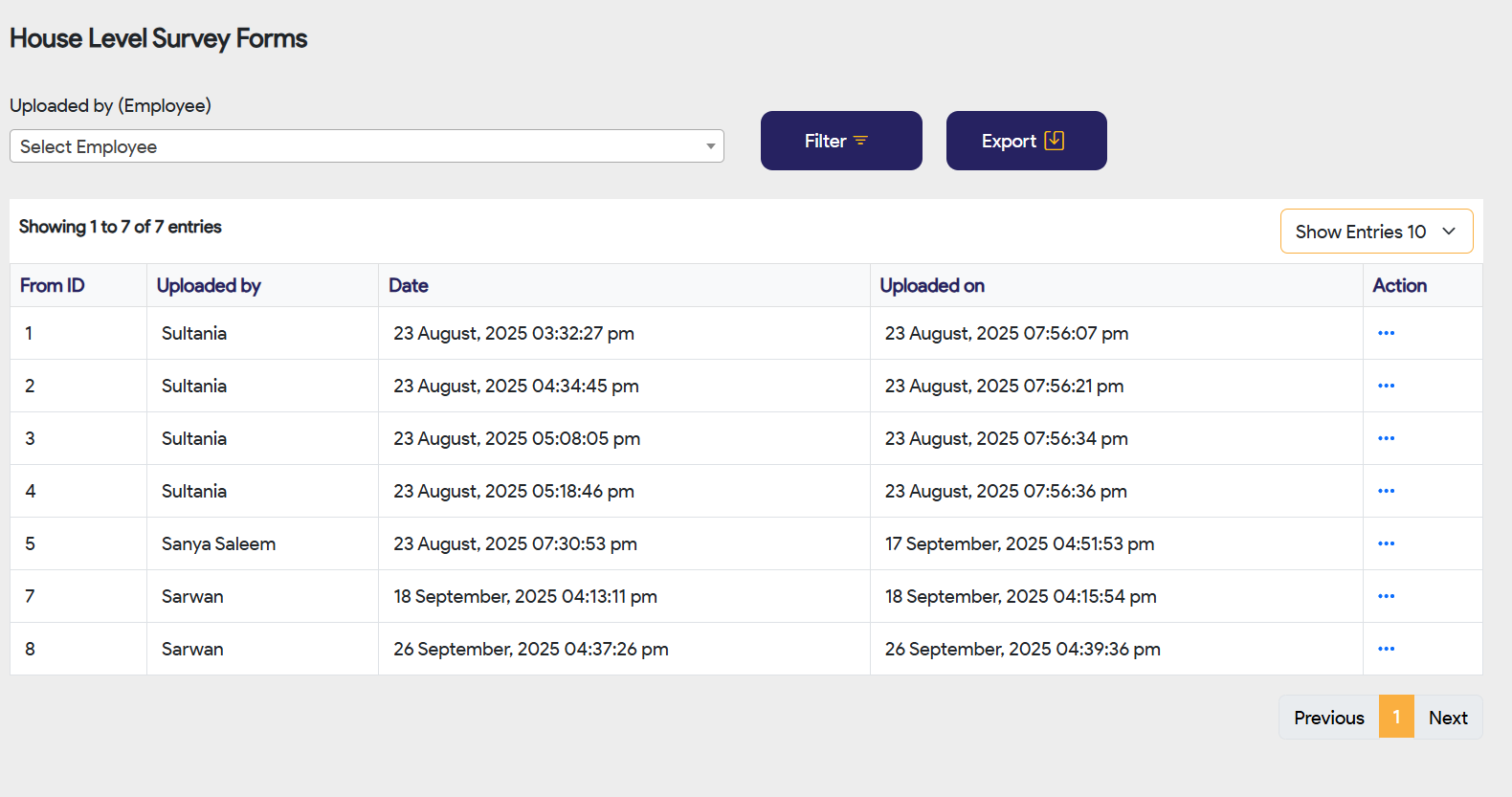
Task: Click the Action column header
Action: 1399,285
